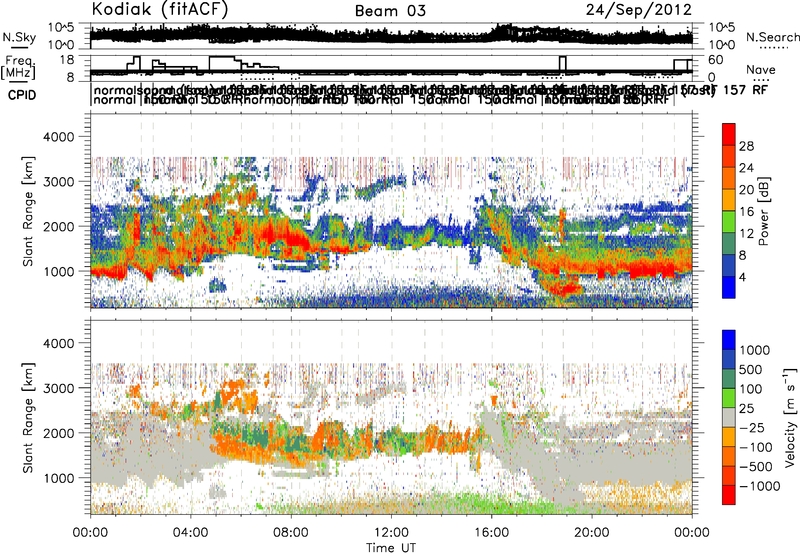Screen dimensions: 800x554
Task: Click the '20:00' time axis label
Action: 592,533
